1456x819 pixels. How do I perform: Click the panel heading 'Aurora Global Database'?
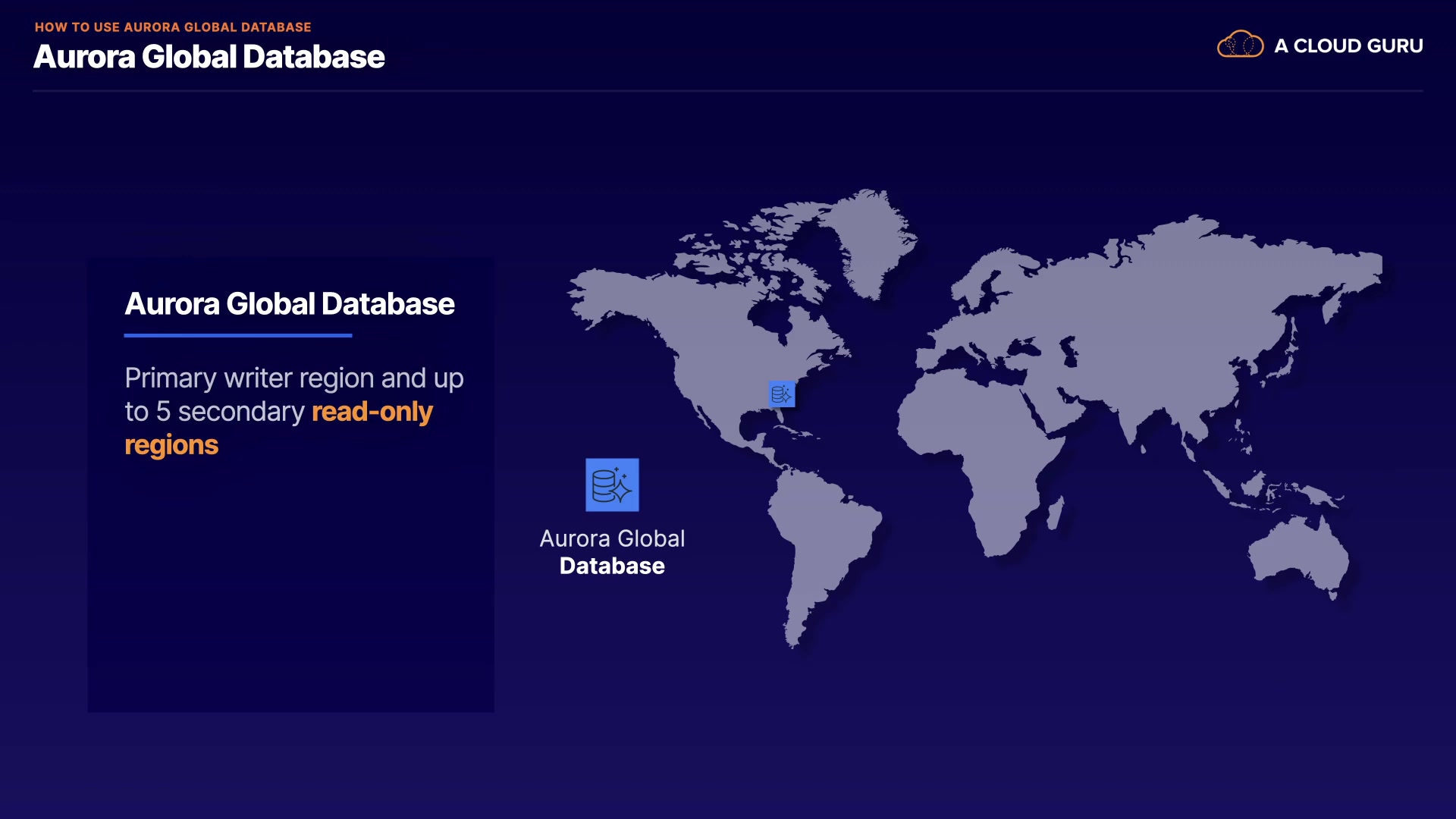click(290, 304)
